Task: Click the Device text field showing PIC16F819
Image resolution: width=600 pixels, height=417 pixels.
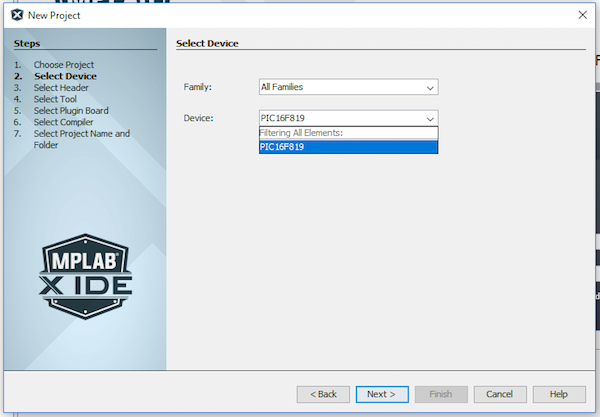Action: [x=340, y=118]
